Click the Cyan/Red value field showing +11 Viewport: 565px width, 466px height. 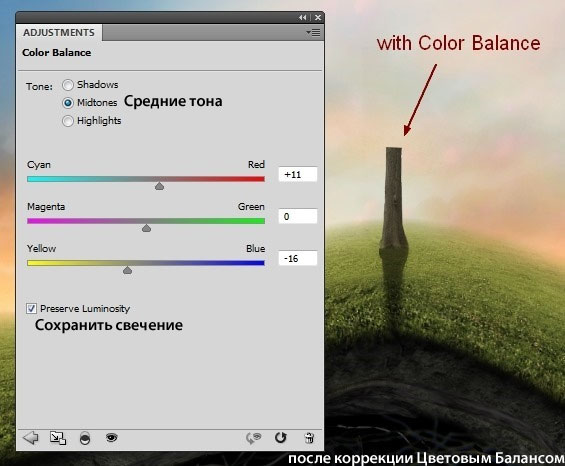click(x=298, y=174)
